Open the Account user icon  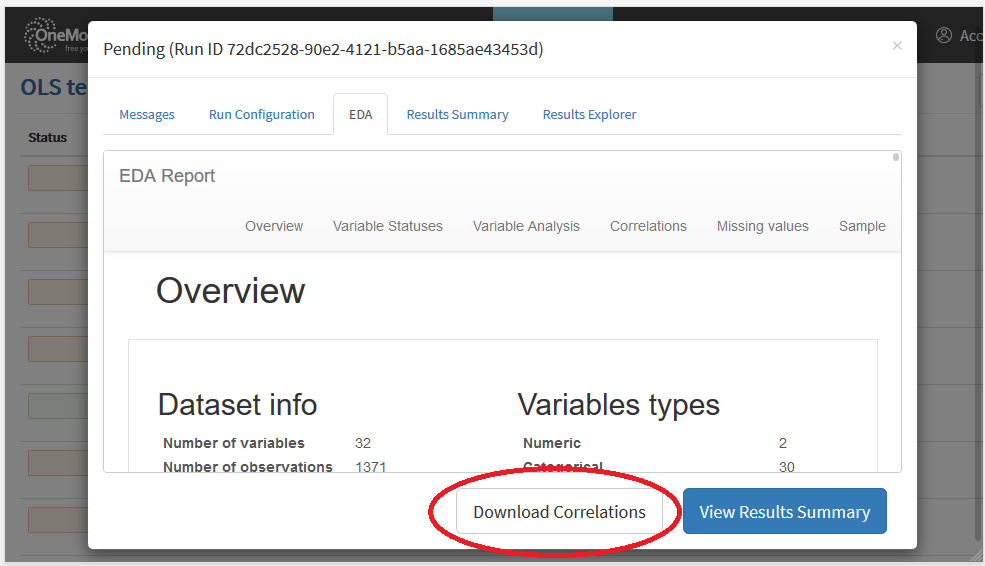pyautogui.click(x=944, y=35)
